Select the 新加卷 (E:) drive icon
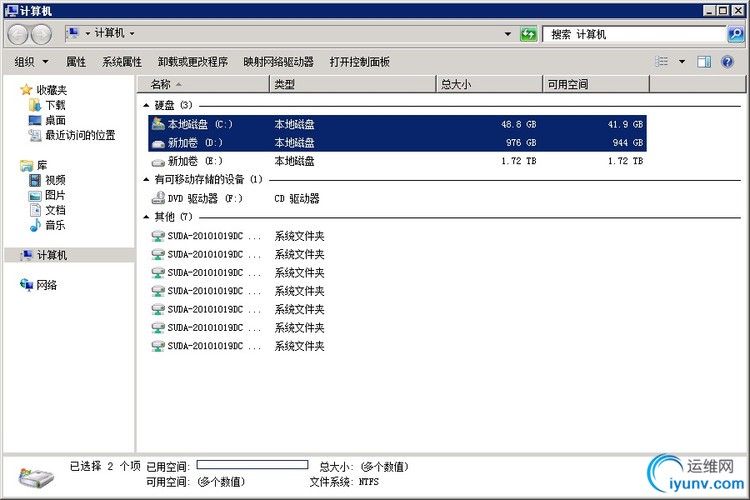 (158, 162)
